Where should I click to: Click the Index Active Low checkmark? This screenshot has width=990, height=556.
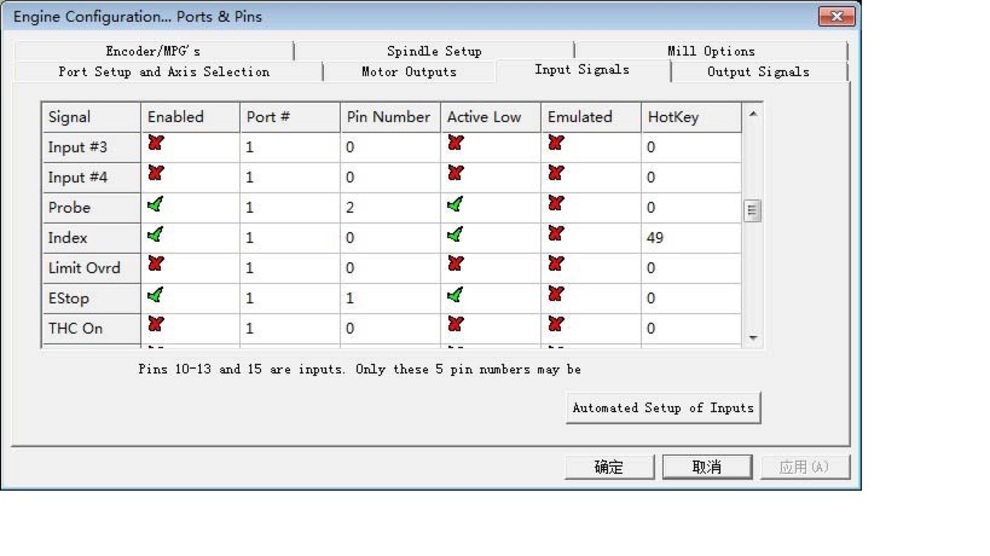(455, 235)
